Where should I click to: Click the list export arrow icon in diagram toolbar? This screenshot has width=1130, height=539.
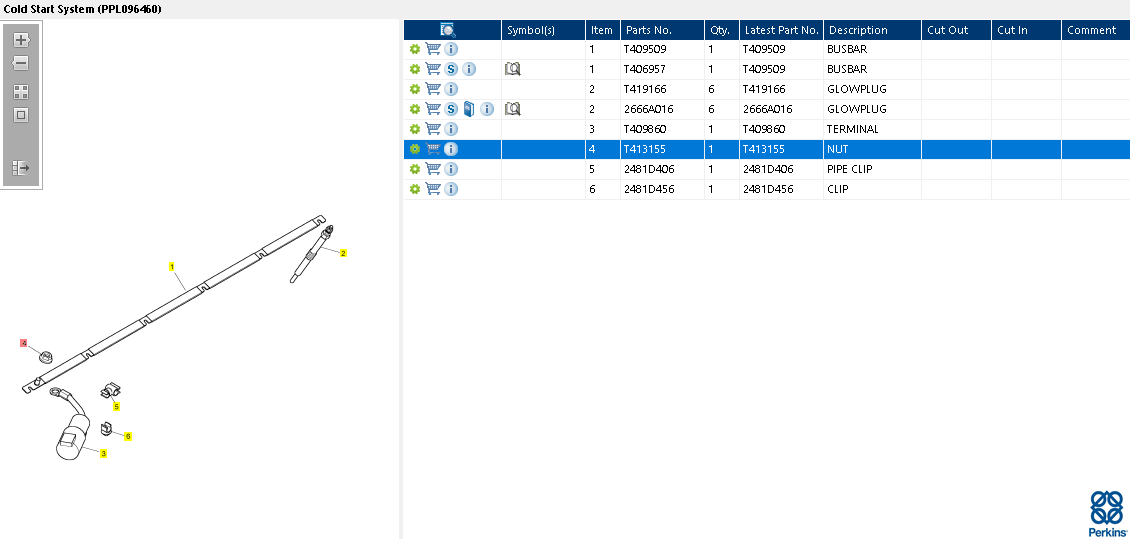click(21, 168)
